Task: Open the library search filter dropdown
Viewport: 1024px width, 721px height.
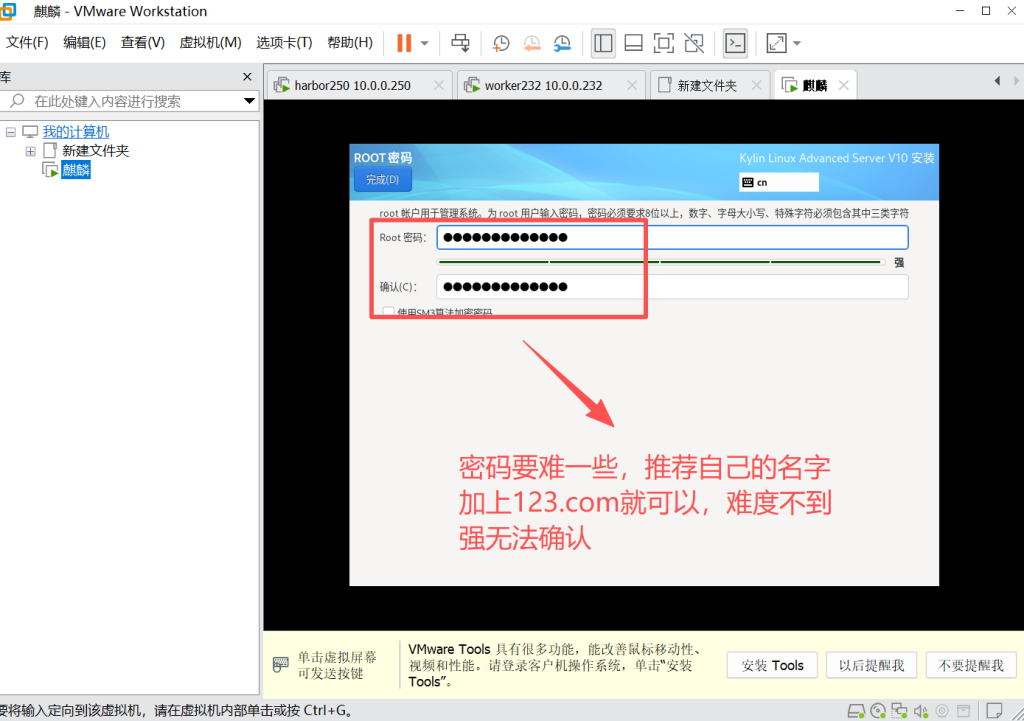Action: (249, 101)
